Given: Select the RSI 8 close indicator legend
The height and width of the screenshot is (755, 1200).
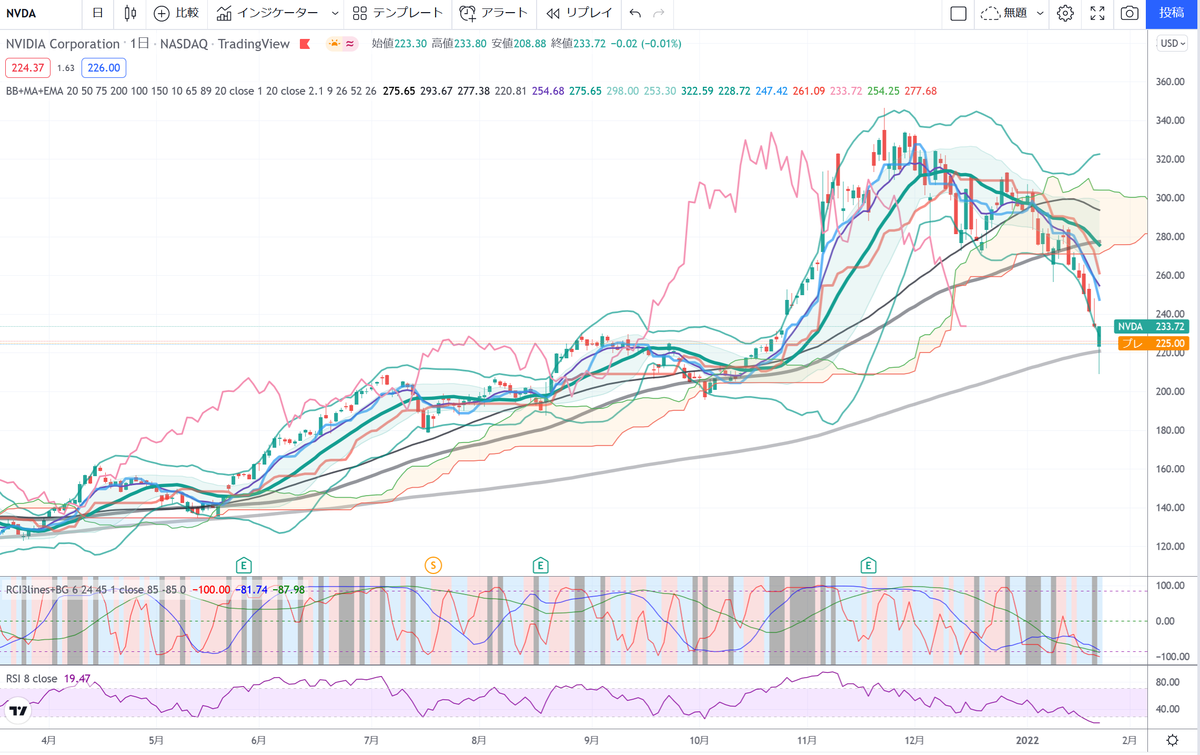Looking at the screenshot, I should click(31, 678).
